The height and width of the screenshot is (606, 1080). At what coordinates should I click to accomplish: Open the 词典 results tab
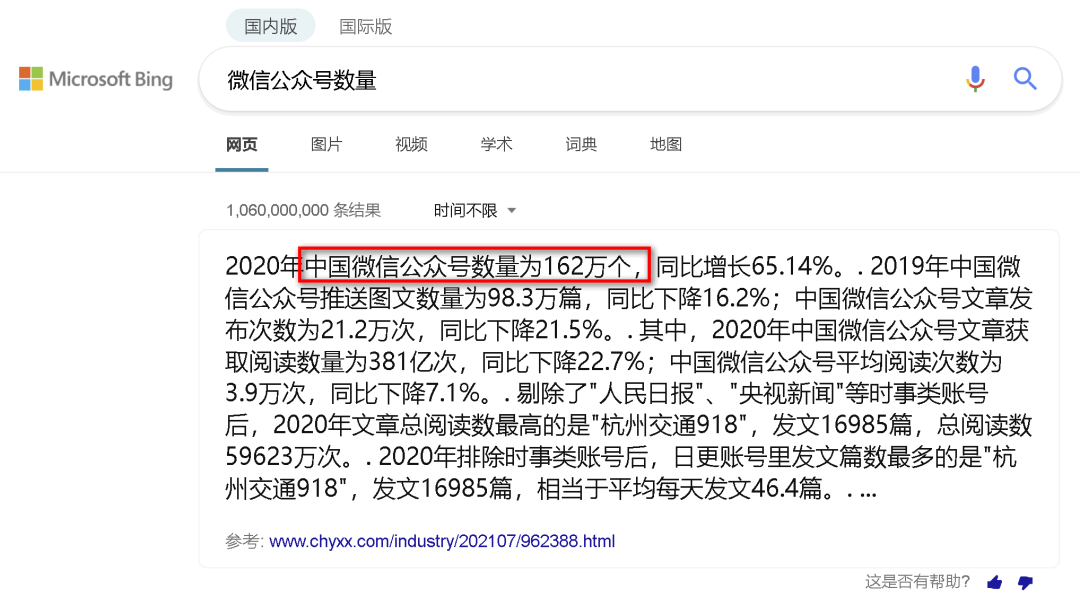(x=581, y=145)
